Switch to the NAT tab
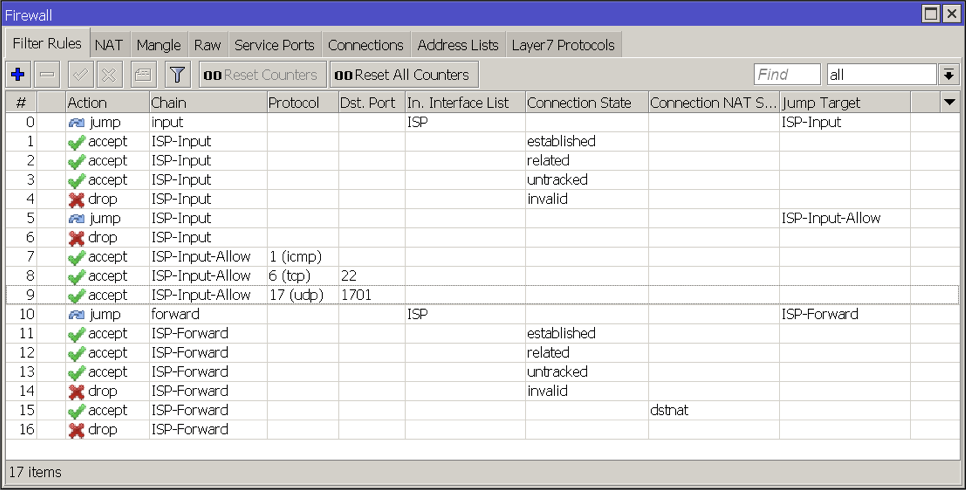The height and width of the screenshot is (490, 966). (108, 45)
